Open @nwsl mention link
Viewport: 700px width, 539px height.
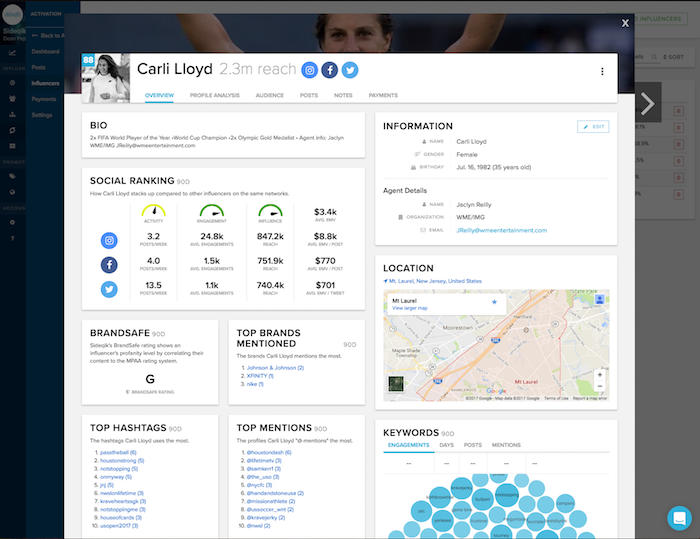[258, 526]
